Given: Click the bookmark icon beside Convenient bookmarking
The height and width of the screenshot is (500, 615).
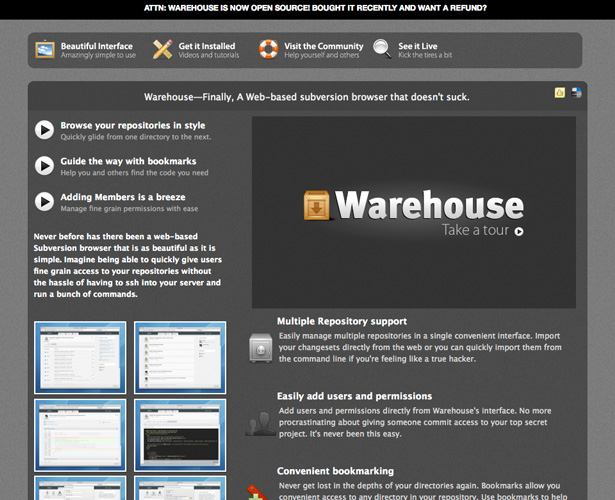Looking at the screenshot, I should coord(257,493).
